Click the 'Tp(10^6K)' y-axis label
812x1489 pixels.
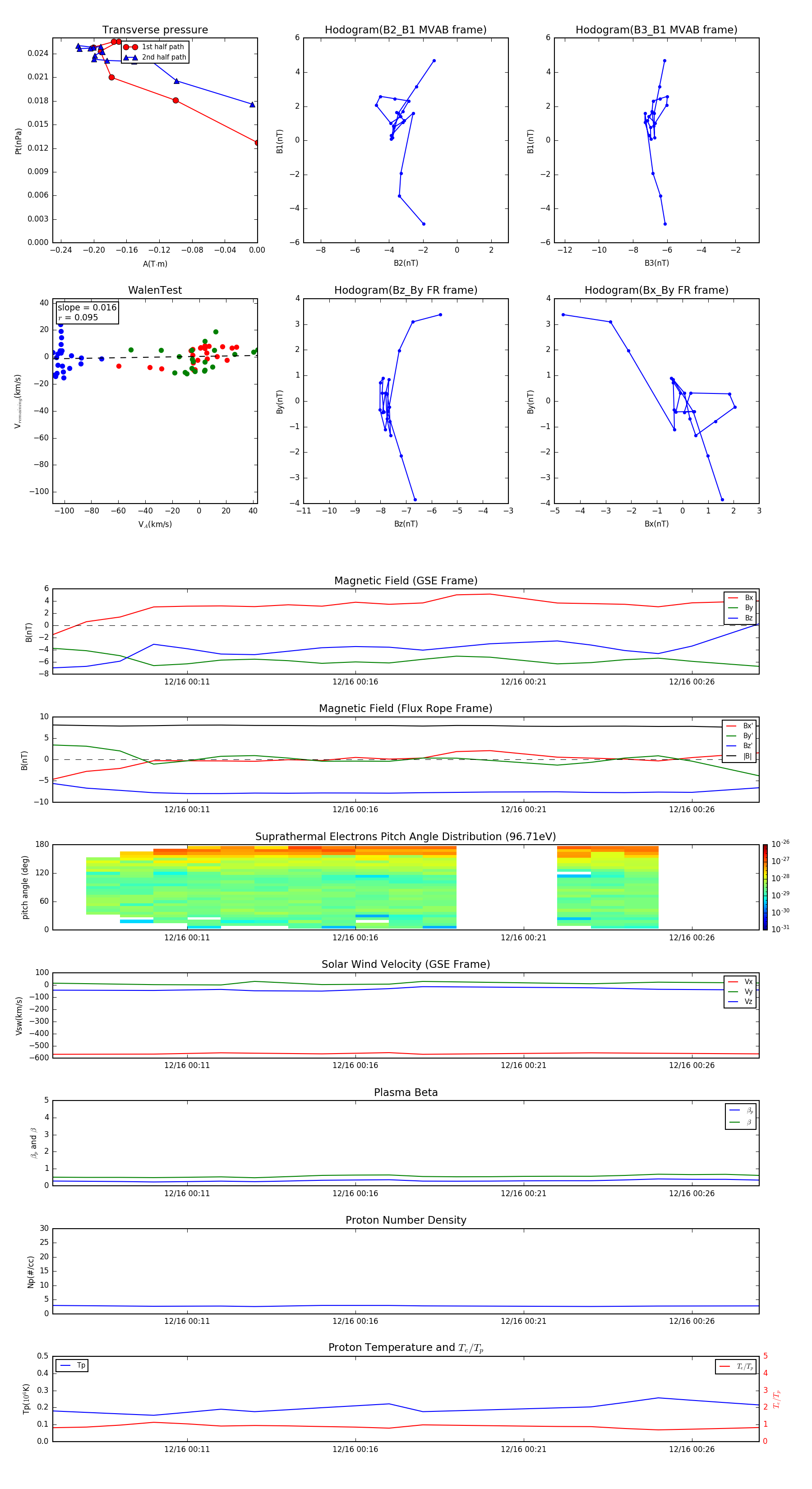coord(26,1399)
